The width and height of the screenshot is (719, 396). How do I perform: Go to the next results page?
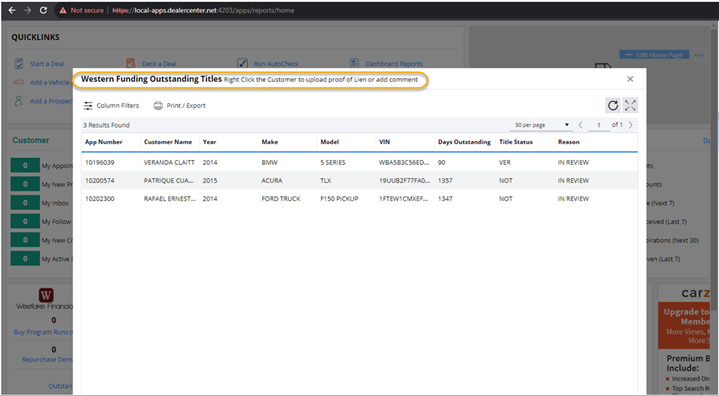pyautogui.click(x=631, y=125)
